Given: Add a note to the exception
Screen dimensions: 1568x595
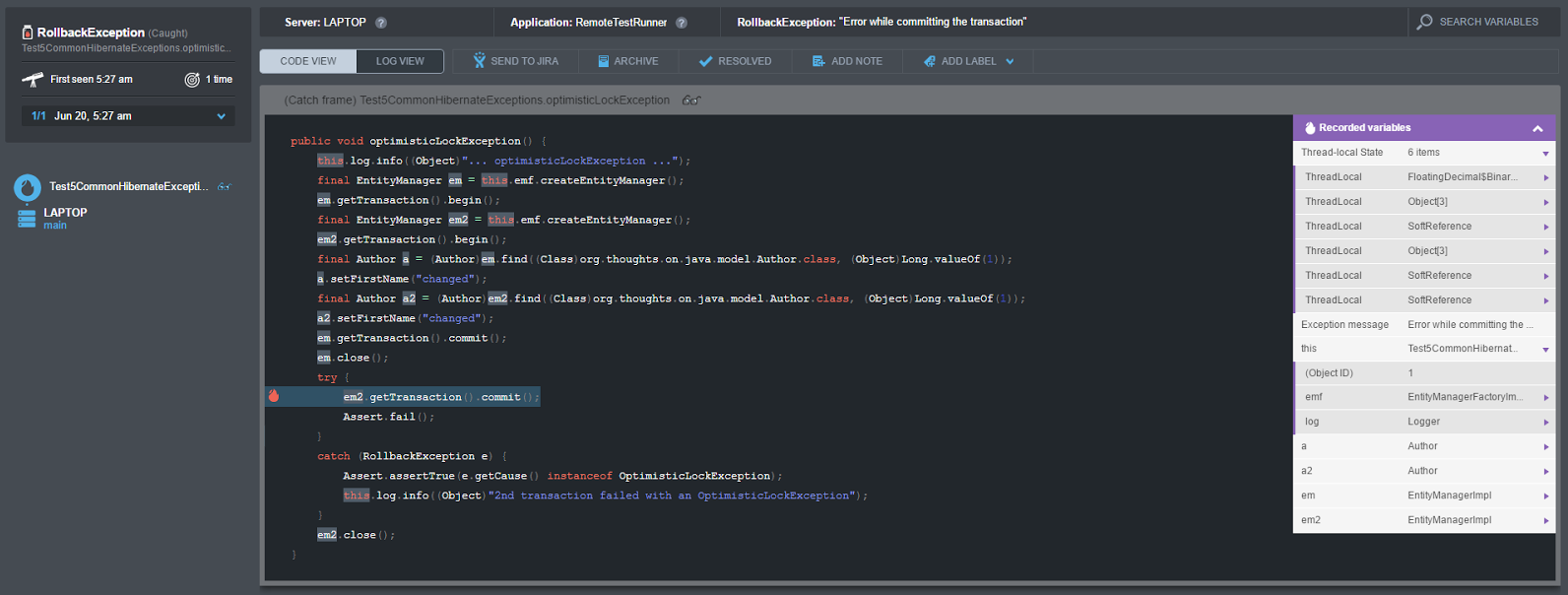Looking at the screenshot, I should 847,61.
